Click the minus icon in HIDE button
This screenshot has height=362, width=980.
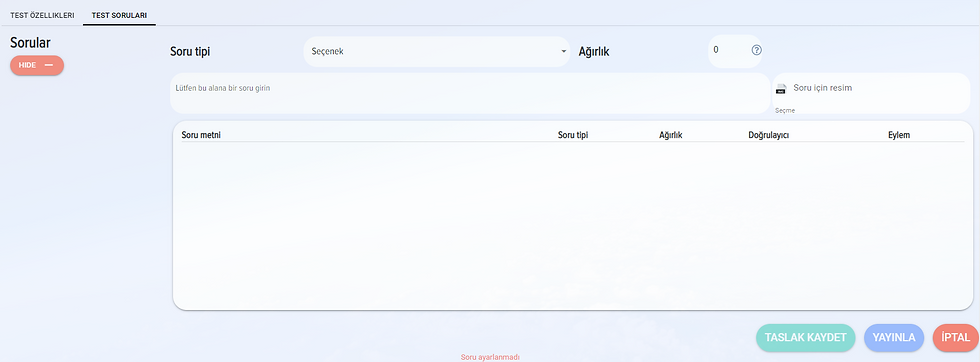49,65
